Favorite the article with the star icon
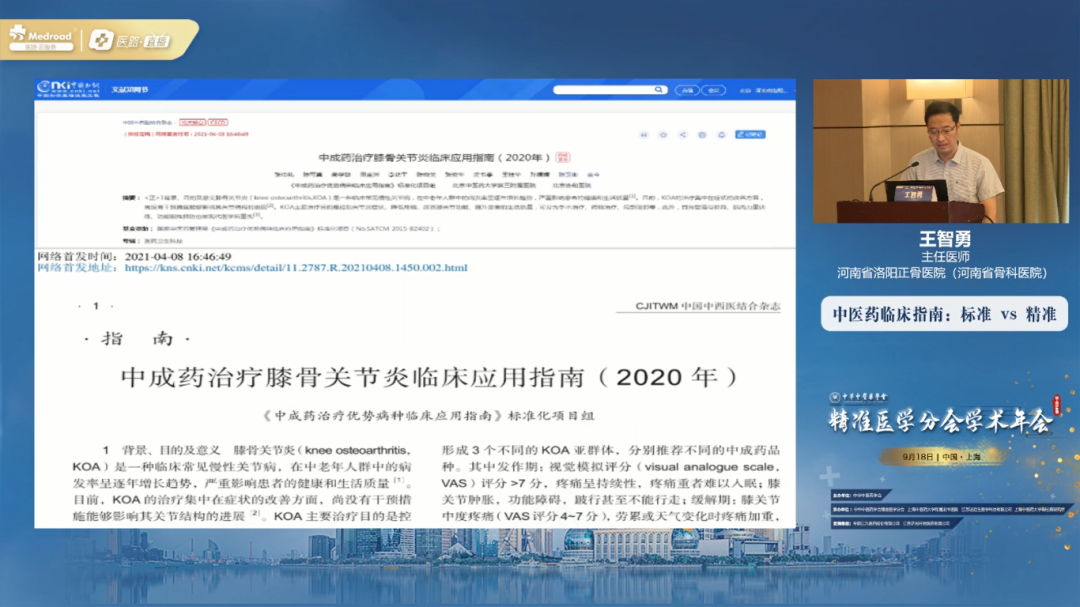This screenshot has height=607, width=1080. coord(664,134)
